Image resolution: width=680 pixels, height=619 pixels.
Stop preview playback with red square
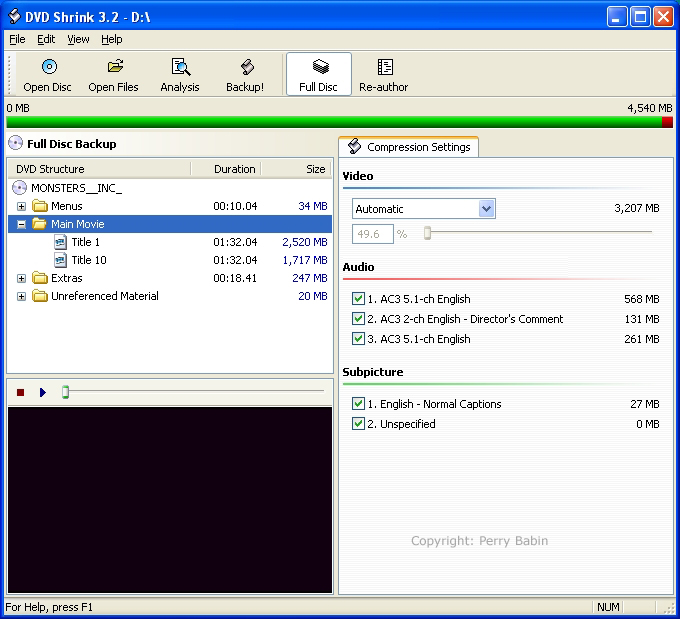20,393
